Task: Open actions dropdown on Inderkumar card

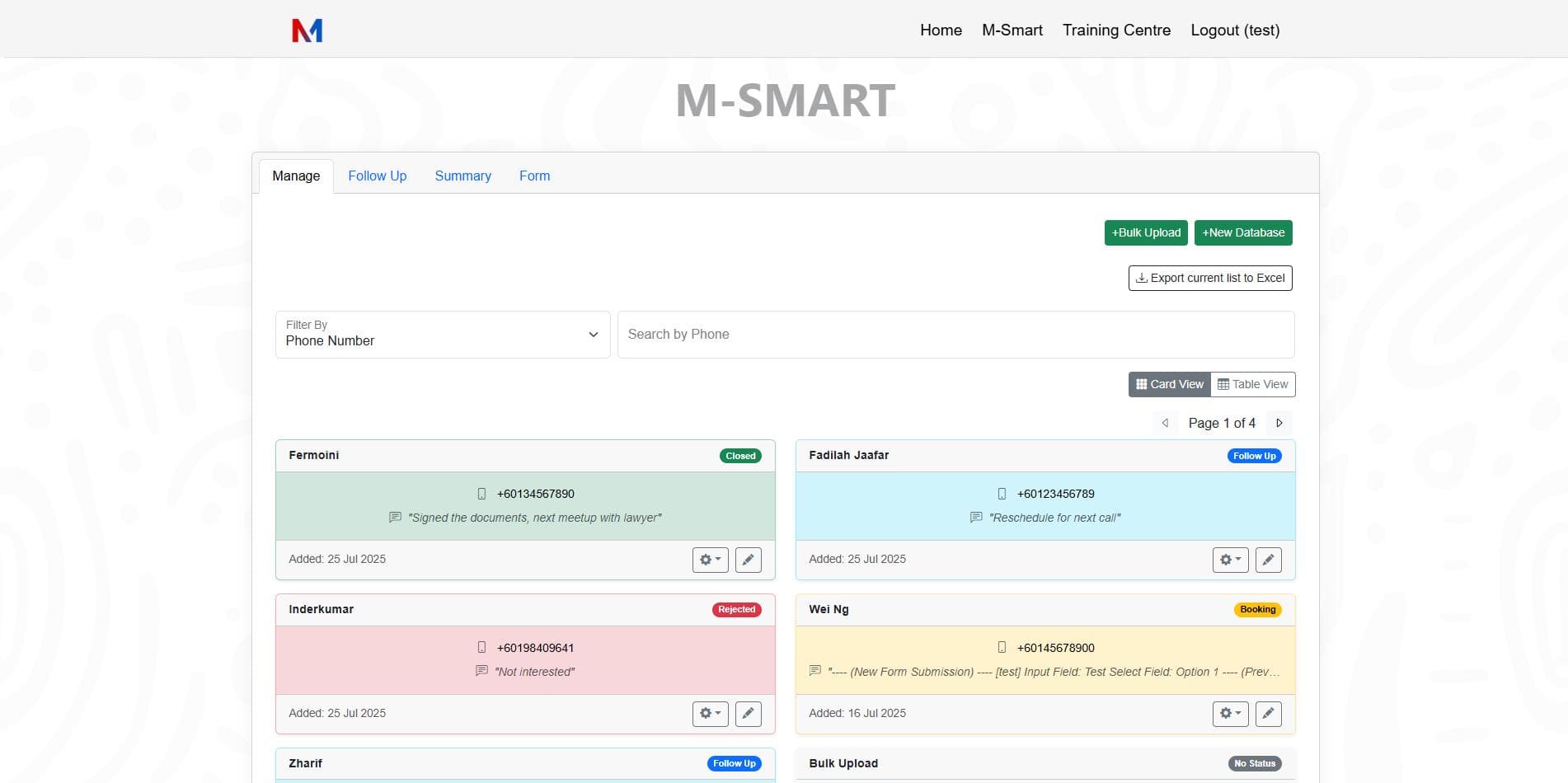Action: [709, 714]
